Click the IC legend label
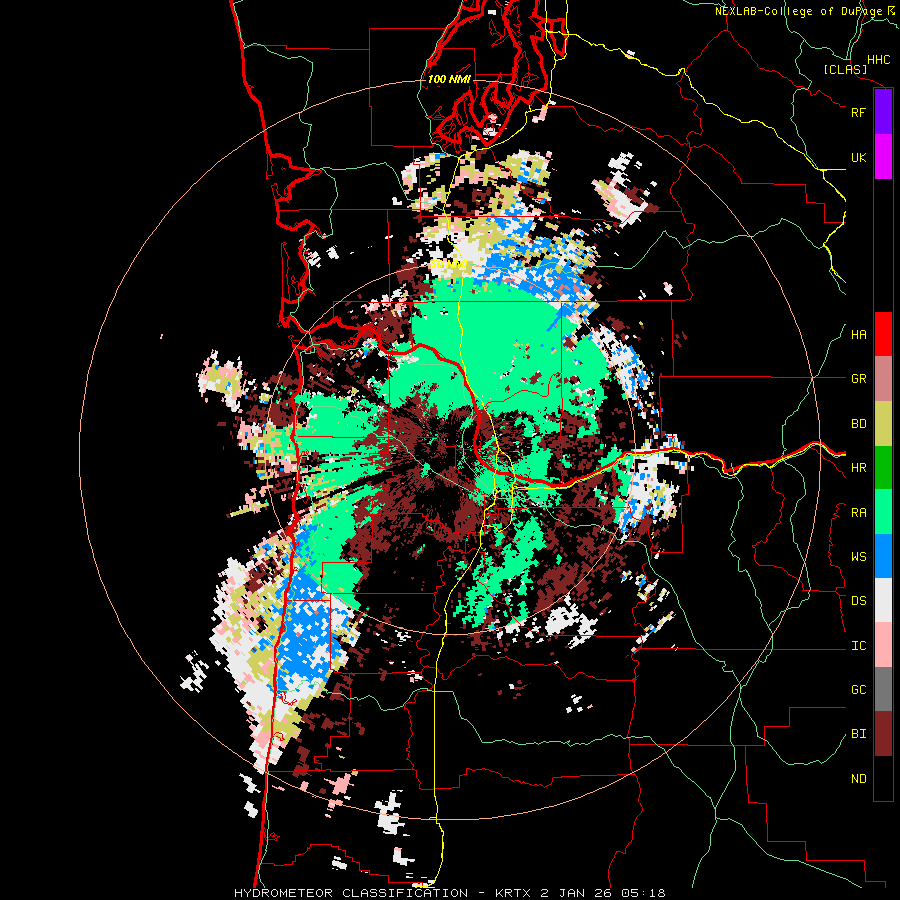Image resolution: width=900 pixels, height=900 pixels. coord(858,646)
